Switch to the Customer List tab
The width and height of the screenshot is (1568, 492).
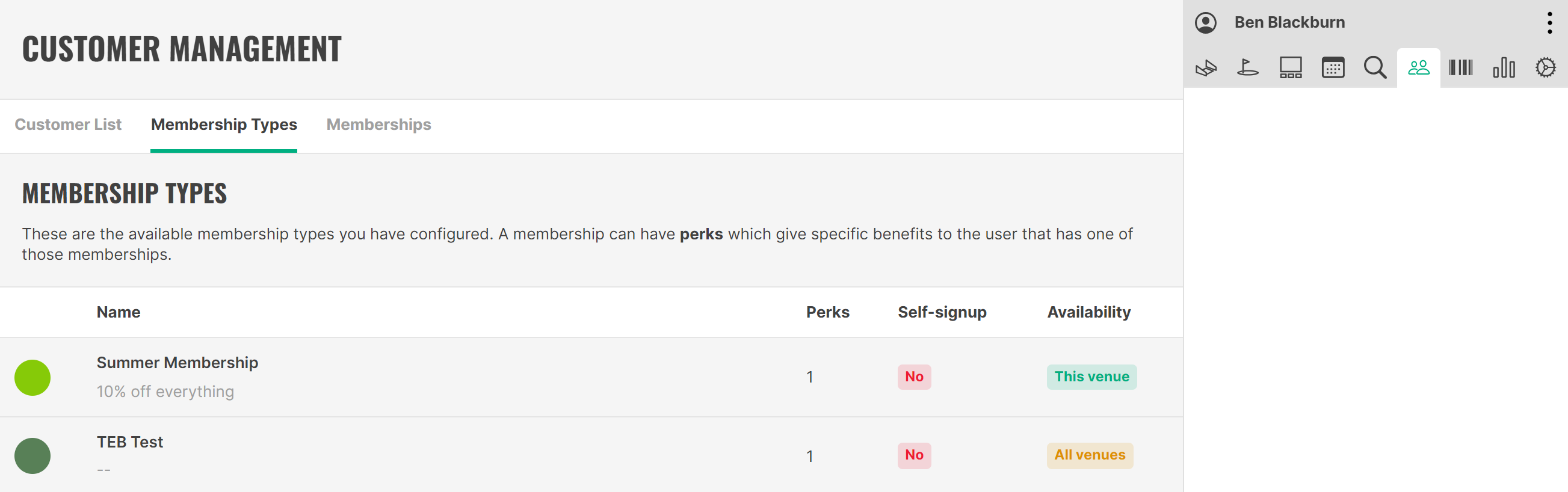click(68, 125)
